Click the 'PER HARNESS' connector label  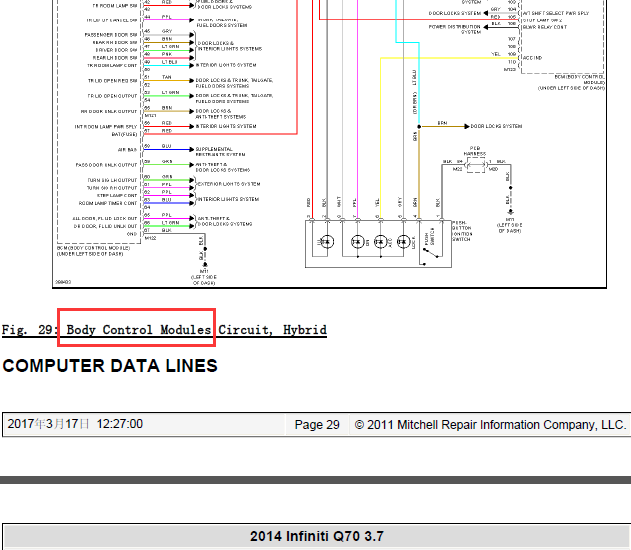[x=475, y=151]
